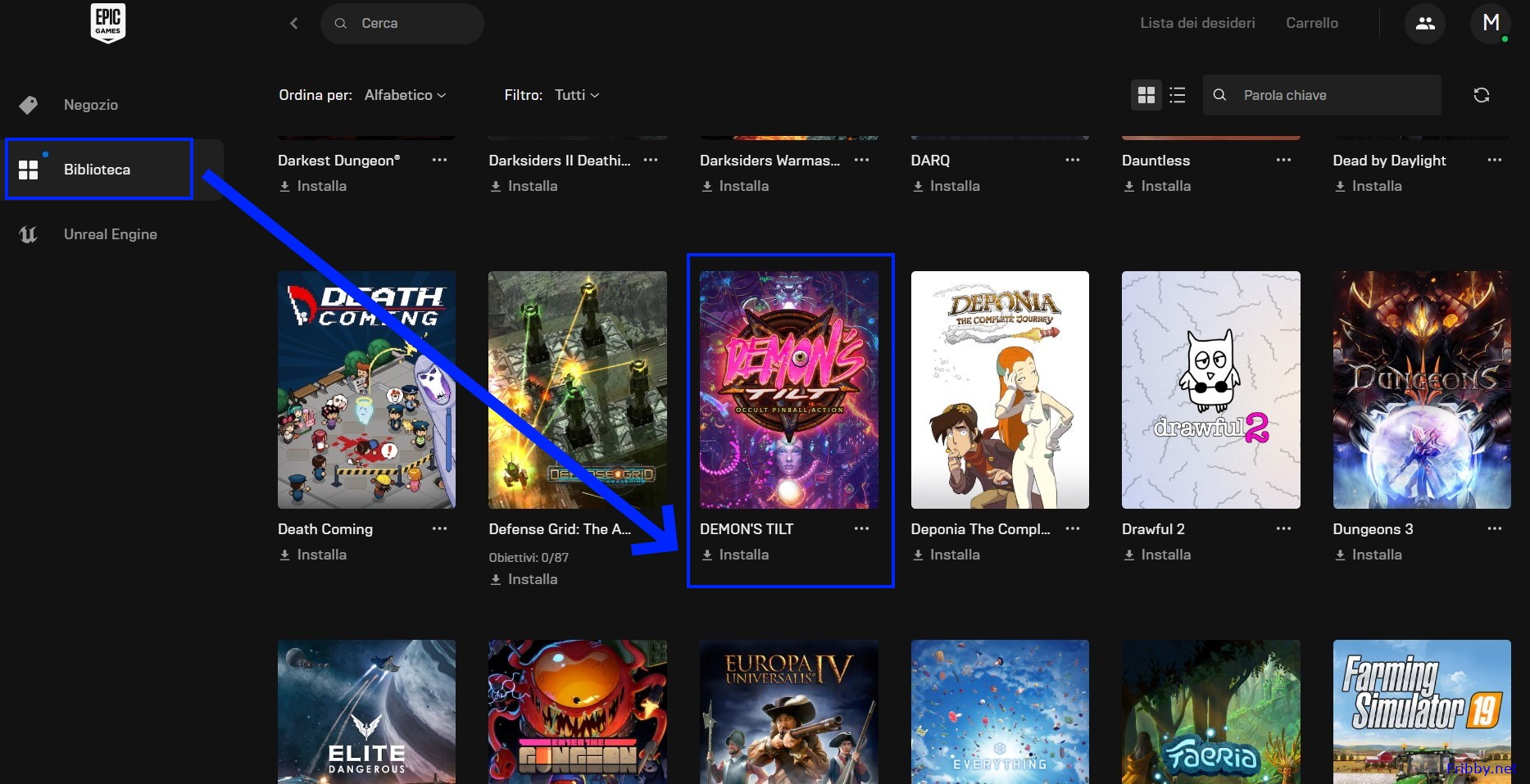The image size is (1530, 784).
Task: Switch to list view
Action: tap(1178, 95)
